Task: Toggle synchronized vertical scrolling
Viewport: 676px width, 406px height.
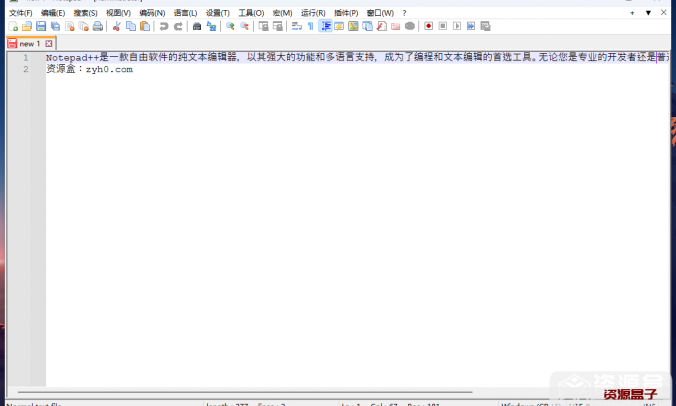Action: tap(263, 26)
